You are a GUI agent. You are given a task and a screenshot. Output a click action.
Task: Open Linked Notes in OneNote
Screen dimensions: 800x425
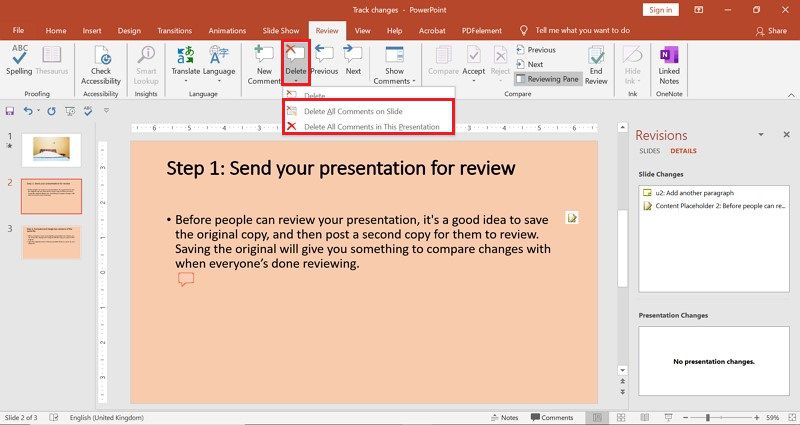(x=669, y=65)
